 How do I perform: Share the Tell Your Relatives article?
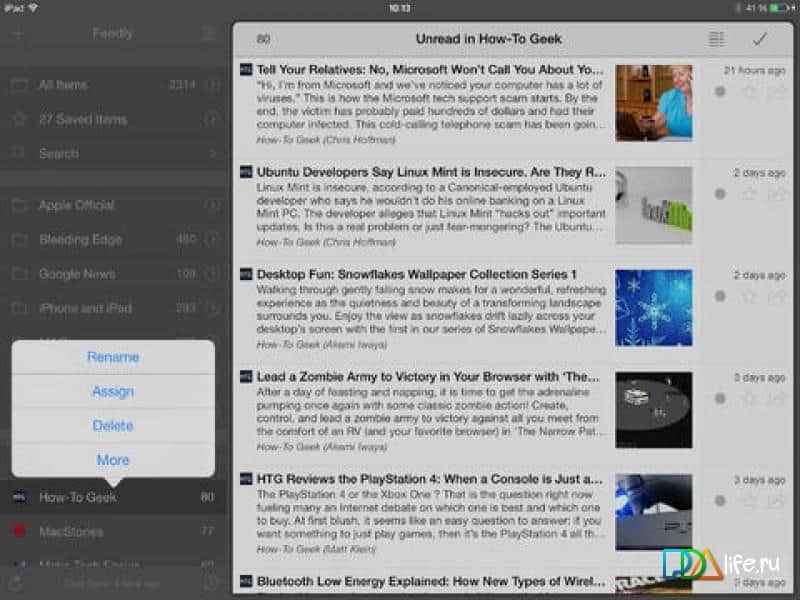point(776,92)
